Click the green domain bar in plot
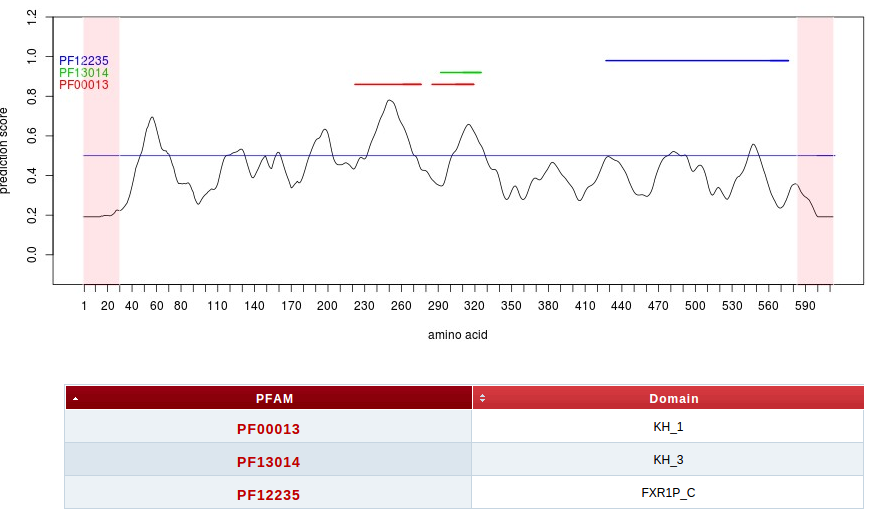 pos(461,72)
